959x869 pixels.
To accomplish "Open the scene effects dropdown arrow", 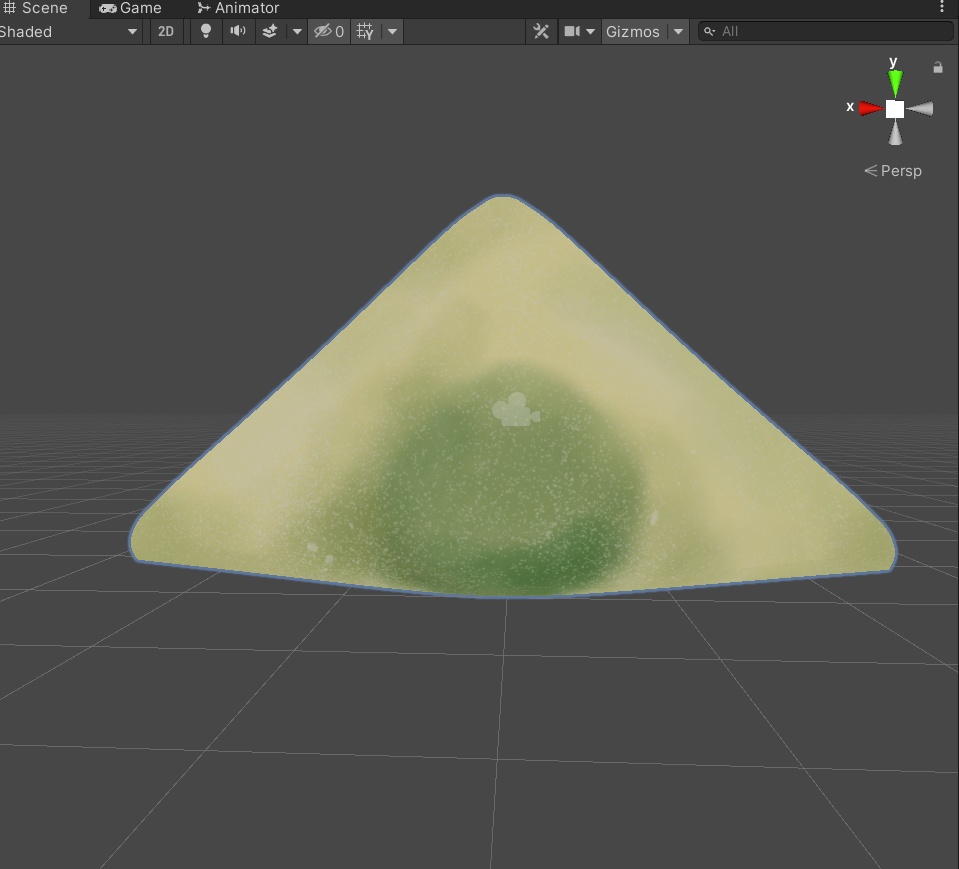I will coord(297,32).
